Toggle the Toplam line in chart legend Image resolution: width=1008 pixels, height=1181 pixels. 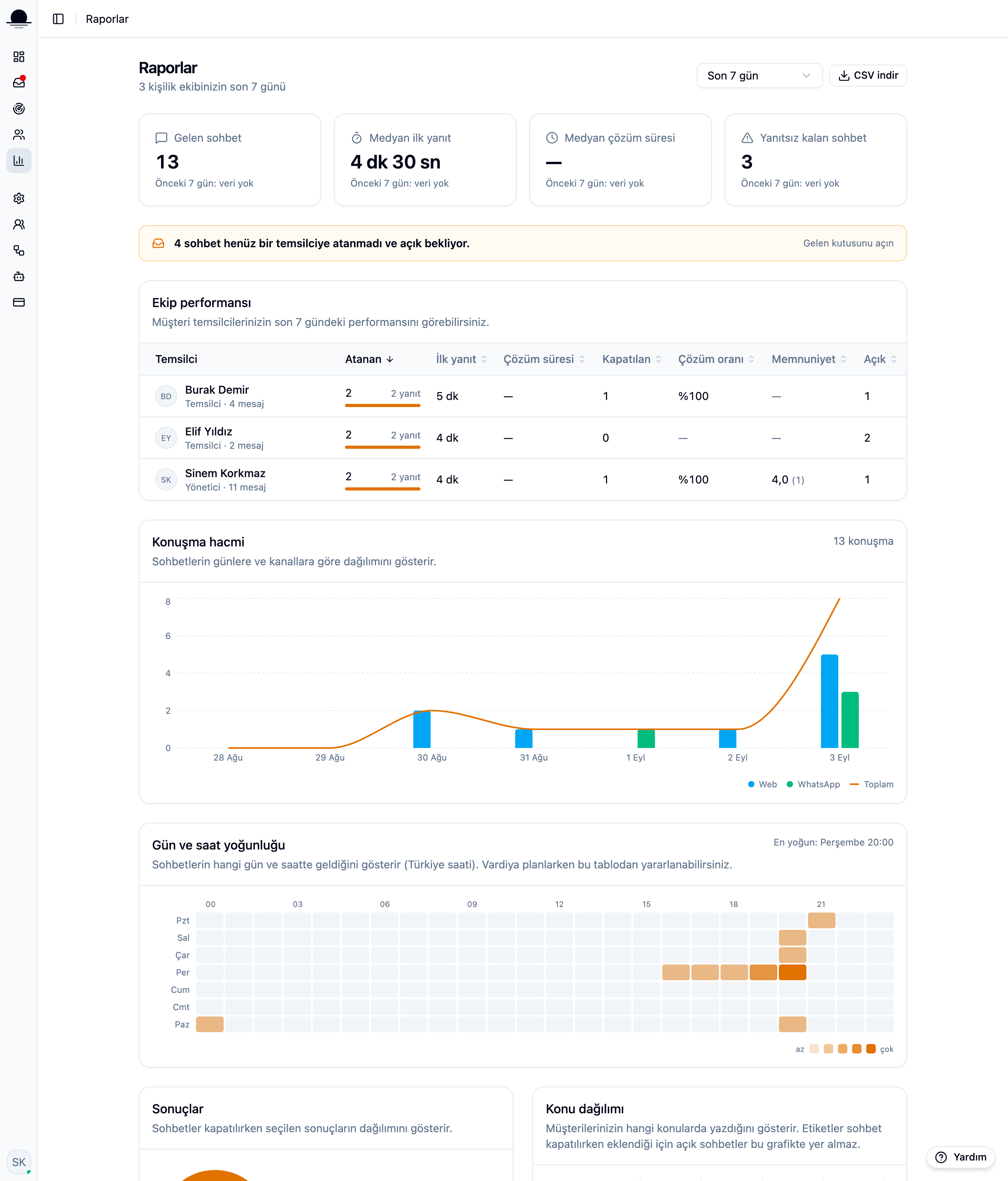pyautogui.click(x=872, y=784)
